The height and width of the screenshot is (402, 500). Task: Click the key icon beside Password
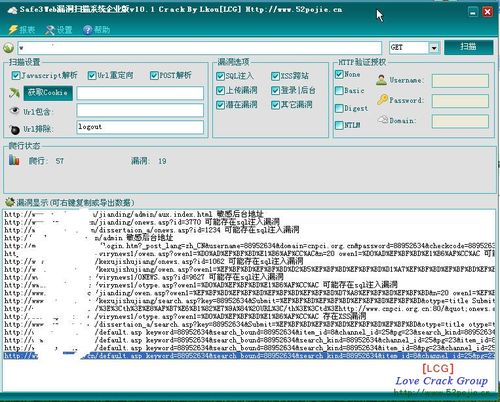(x=382, y=100)
